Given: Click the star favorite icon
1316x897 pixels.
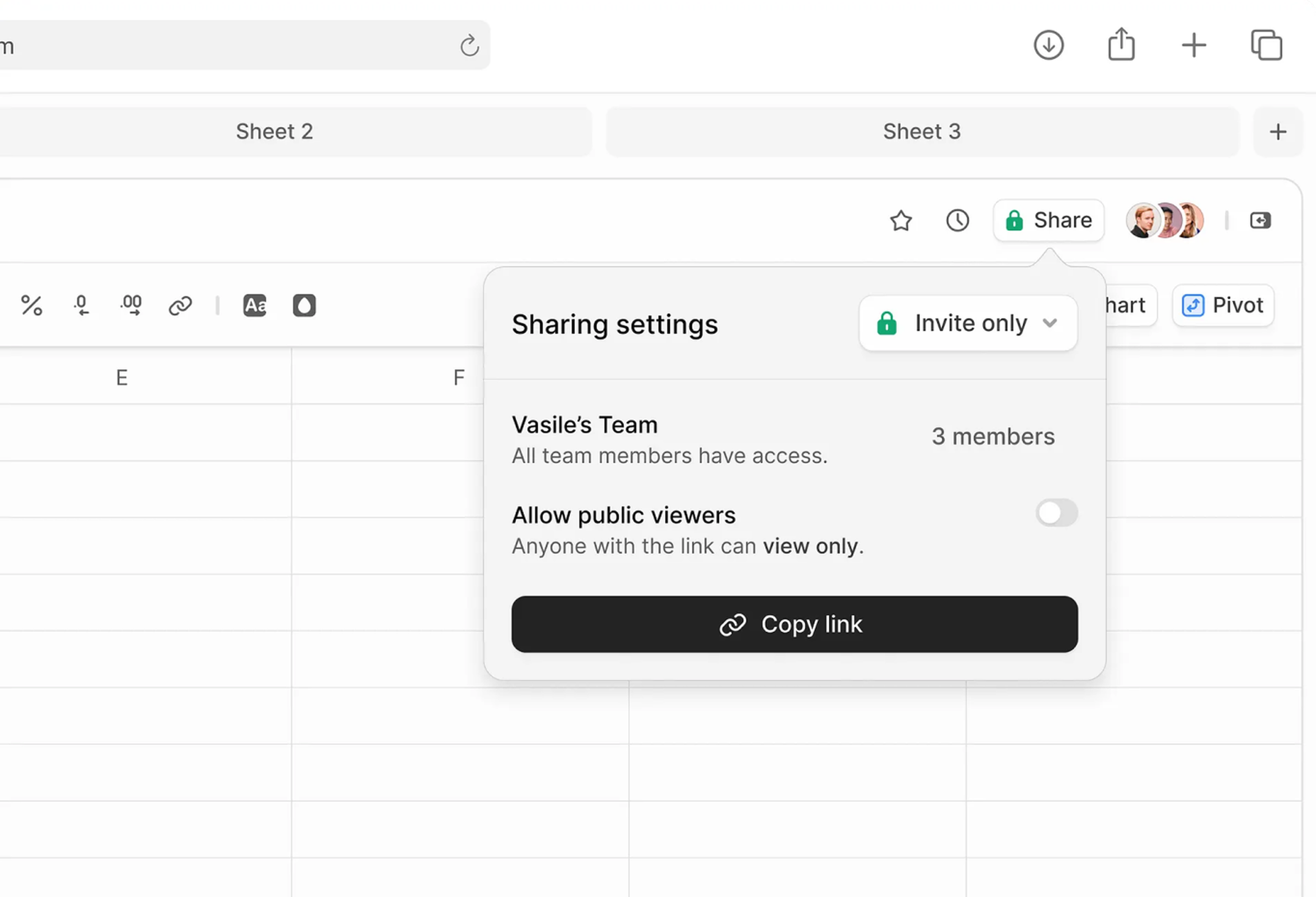Looking at the screenshot, I should [900, 221].
